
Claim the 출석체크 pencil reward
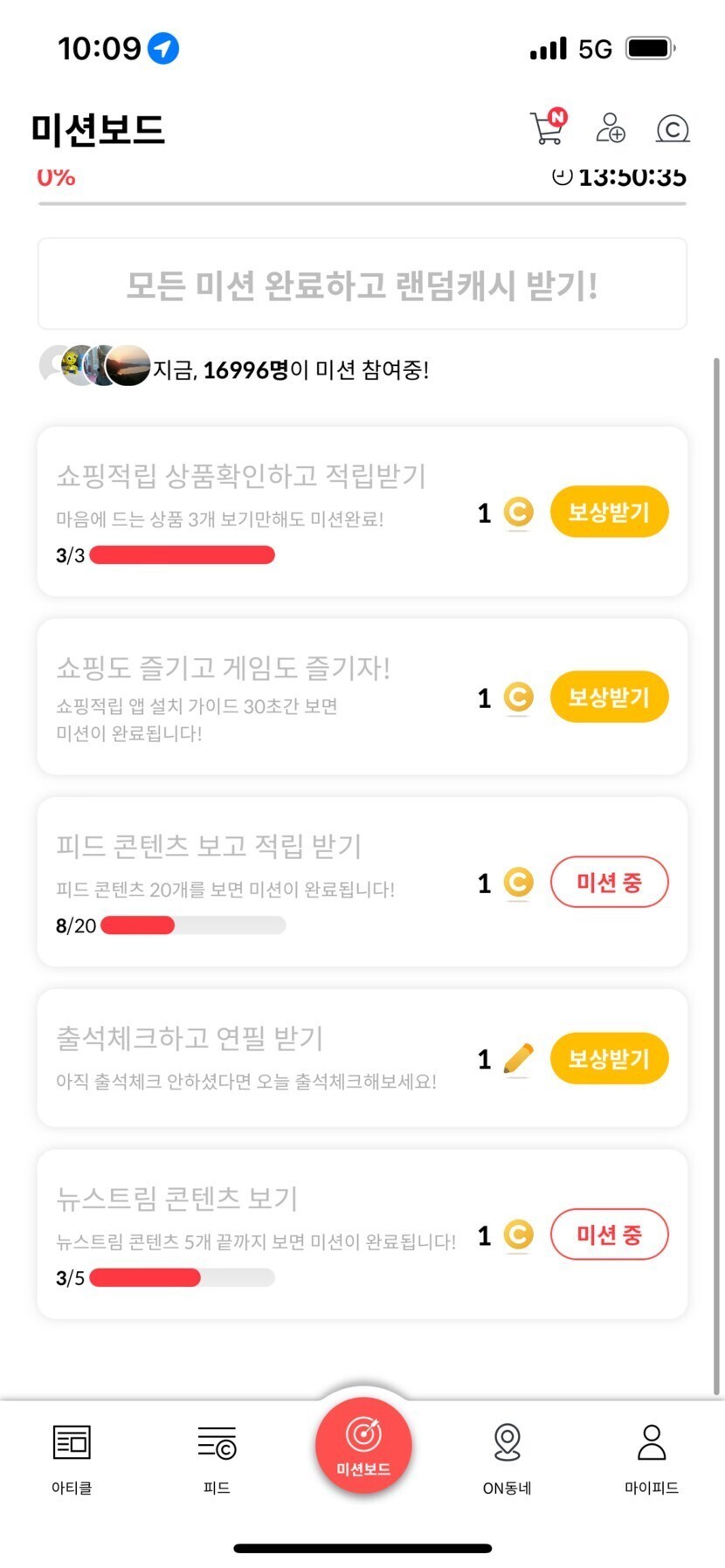pos(609,1059)
